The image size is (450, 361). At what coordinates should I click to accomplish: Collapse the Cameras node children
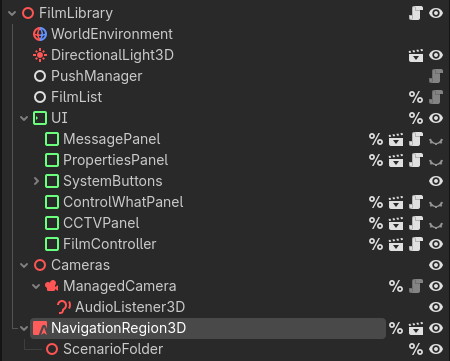24,266
